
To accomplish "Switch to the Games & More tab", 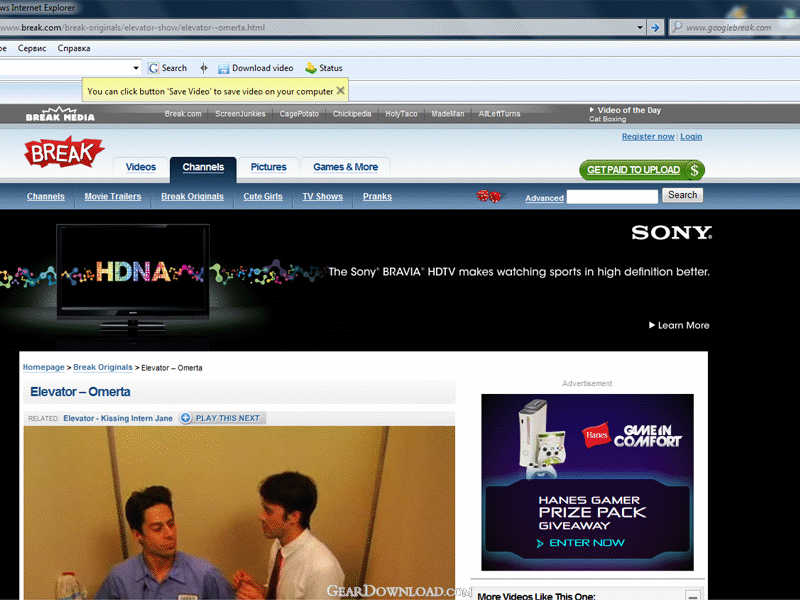I will point(345,167).
